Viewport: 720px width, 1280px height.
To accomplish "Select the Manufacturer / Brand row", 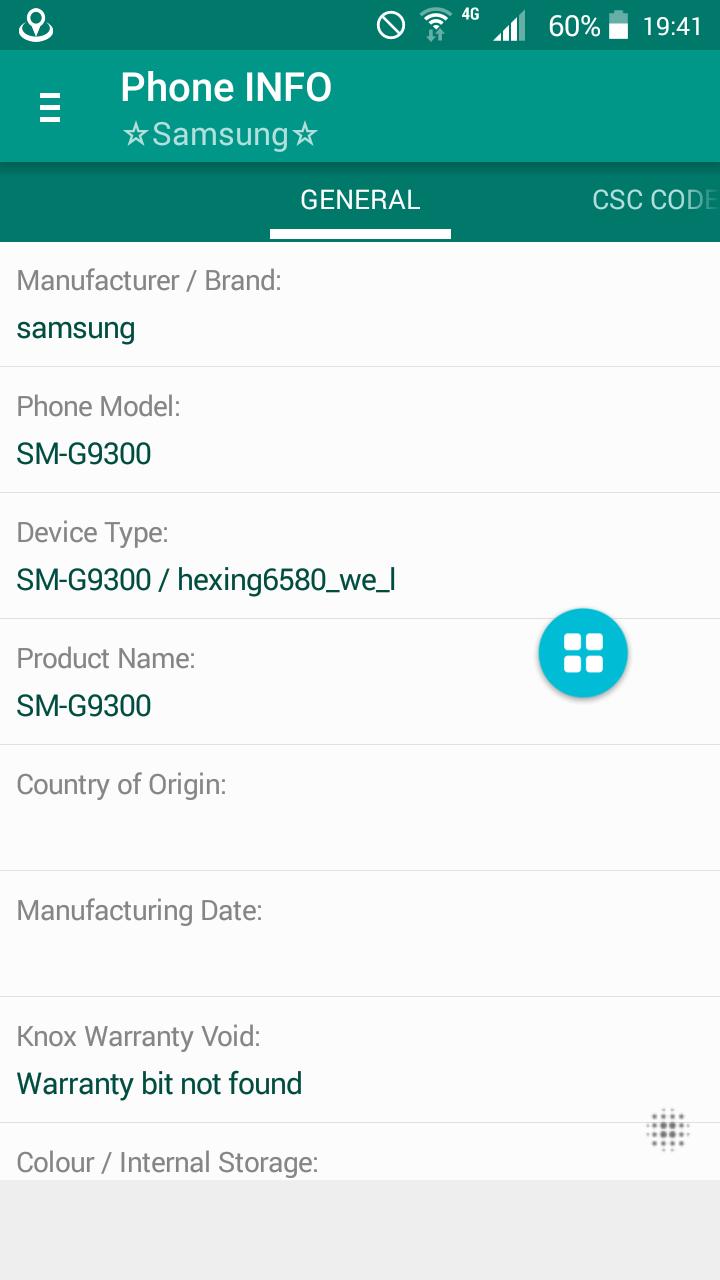I will [360, 305].
